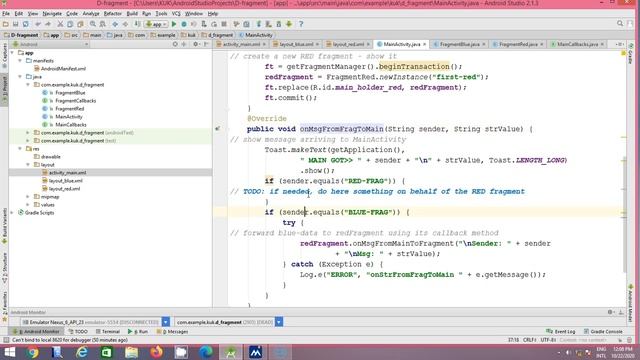Click the Replace toolbar icon
Image resolution: width=640 pixels, height=360 pixels.
click(x=102, y=24)
